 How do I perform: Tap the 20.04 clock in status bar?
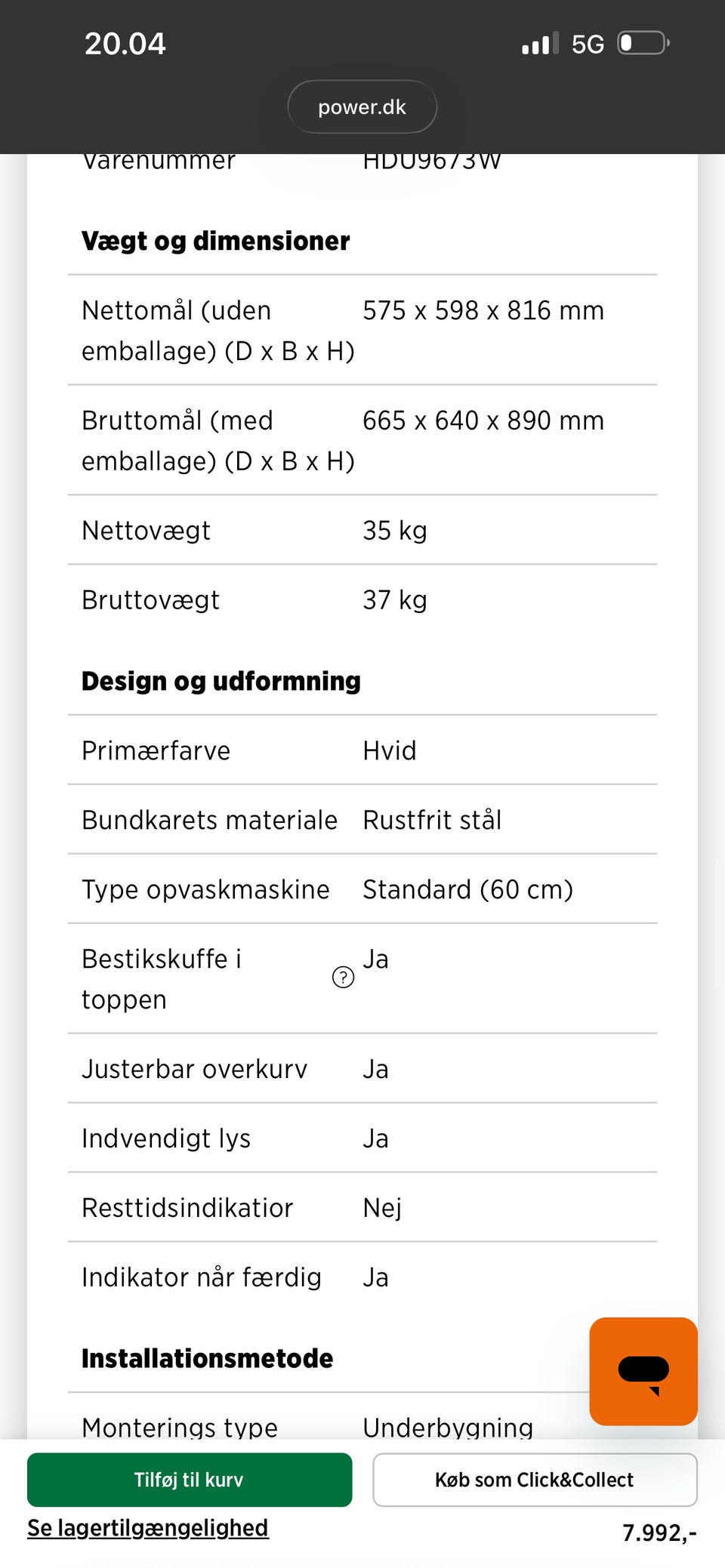pyautogui.click(x=125, y=44)
